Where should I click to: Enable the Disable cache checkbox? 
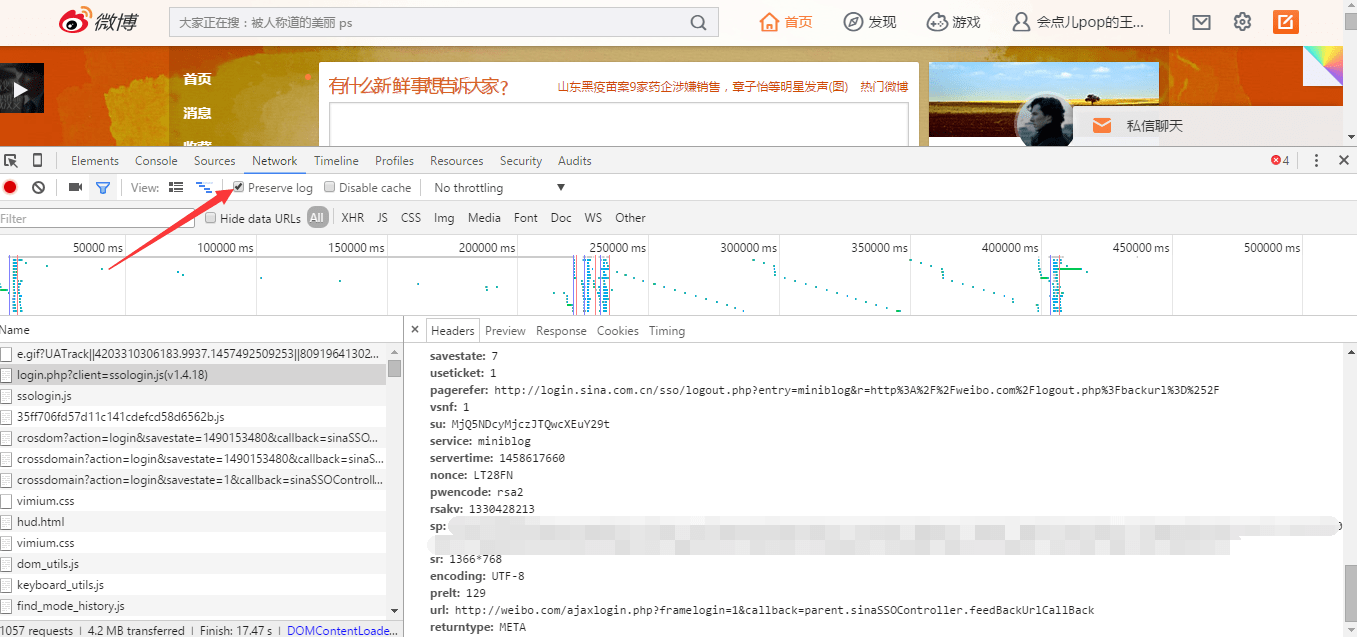pos(329,187)
